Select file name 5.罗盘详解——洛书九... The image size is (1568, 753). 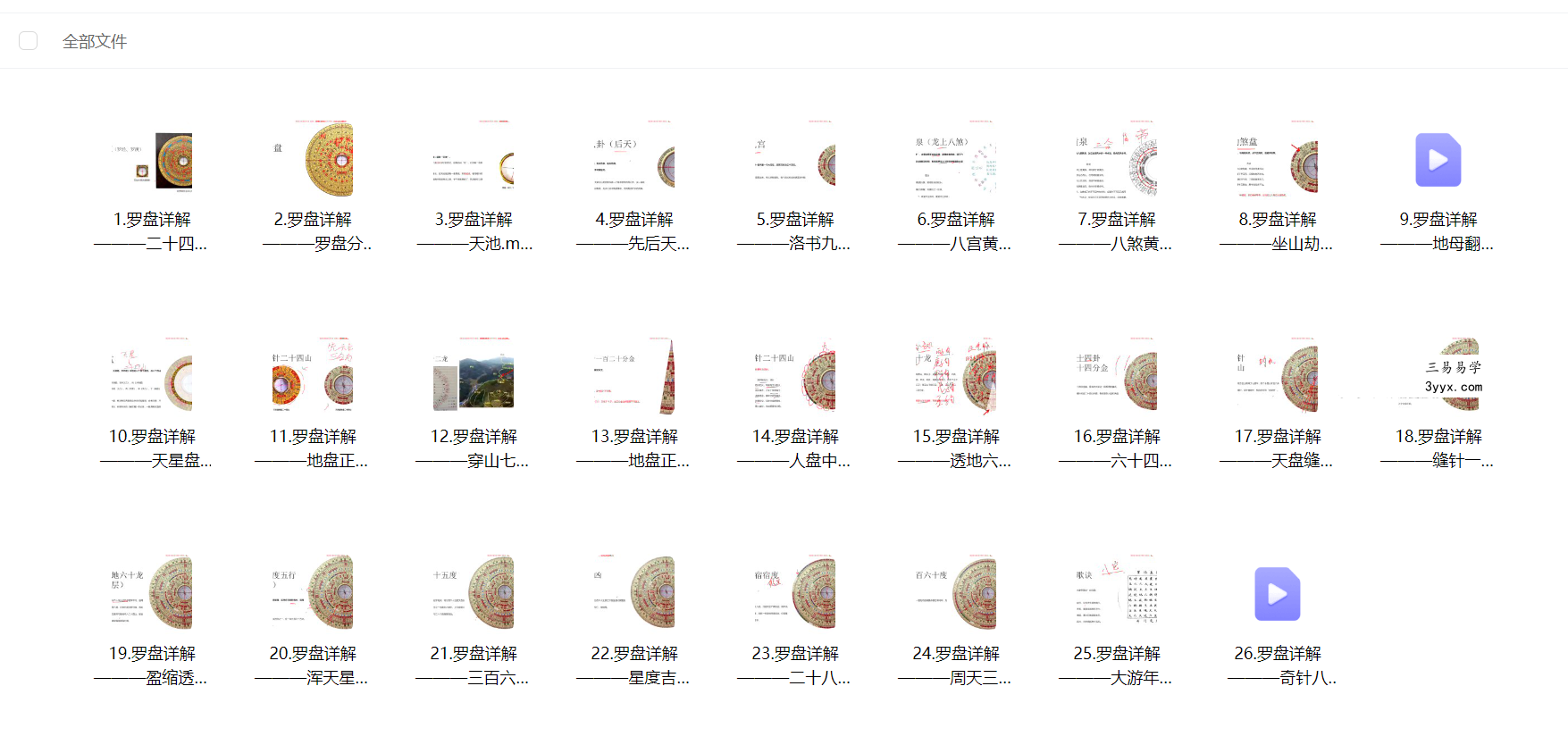tap(795, 231)
